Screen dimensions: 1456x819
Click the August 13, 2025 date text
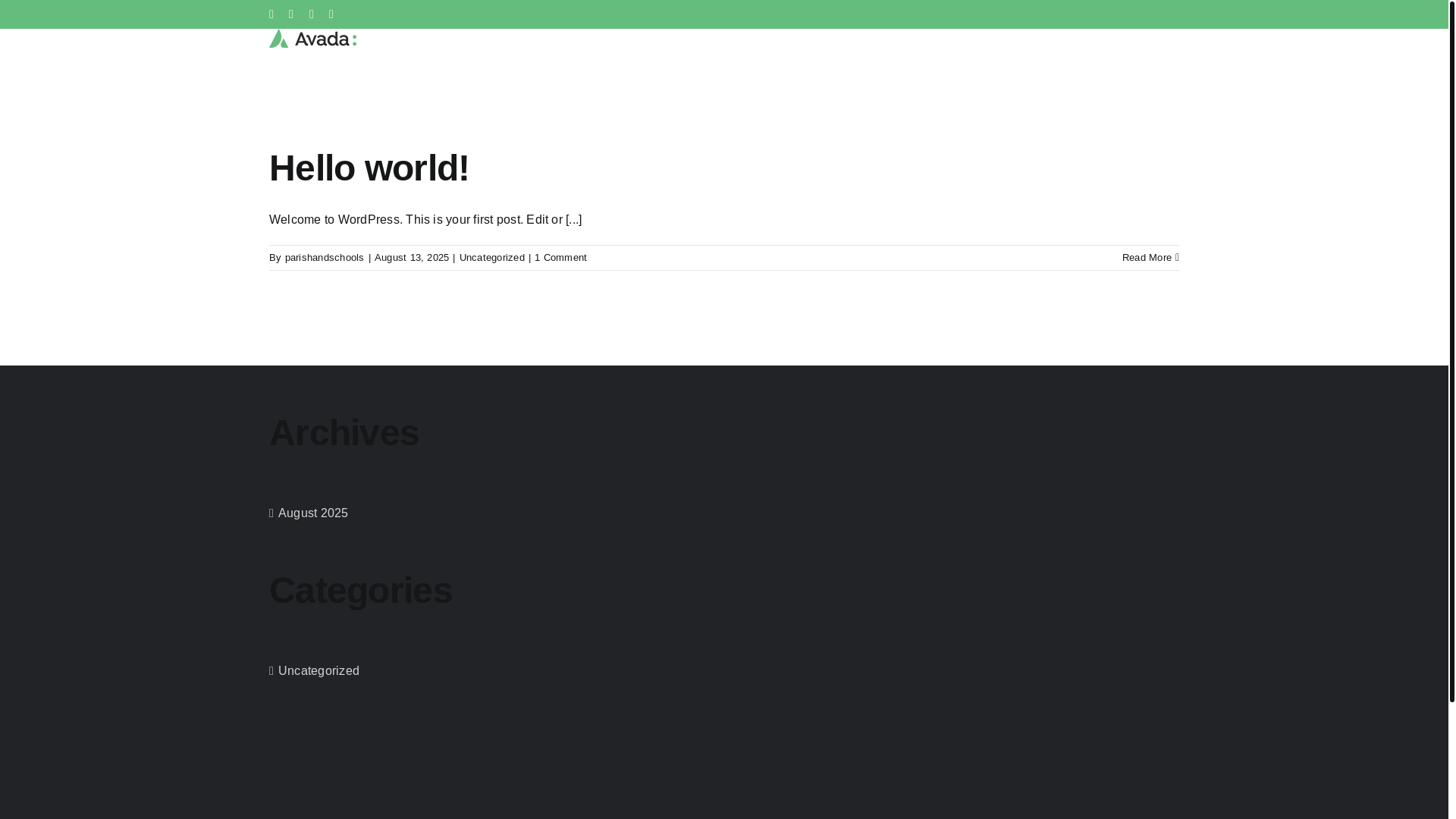point(412,258)
